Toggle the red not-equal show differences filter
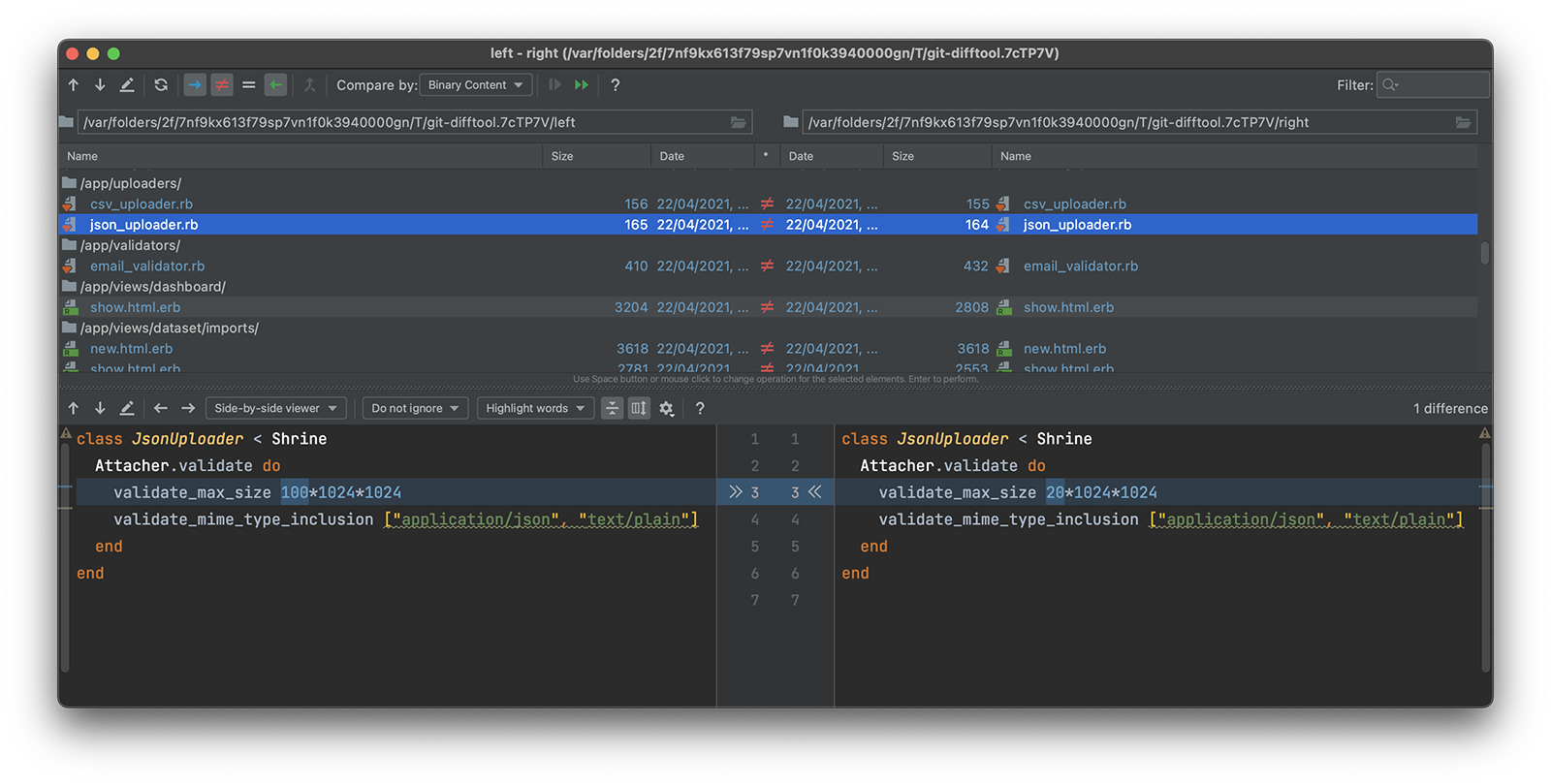Screen dimensions: 1551x784 (222, 85)
